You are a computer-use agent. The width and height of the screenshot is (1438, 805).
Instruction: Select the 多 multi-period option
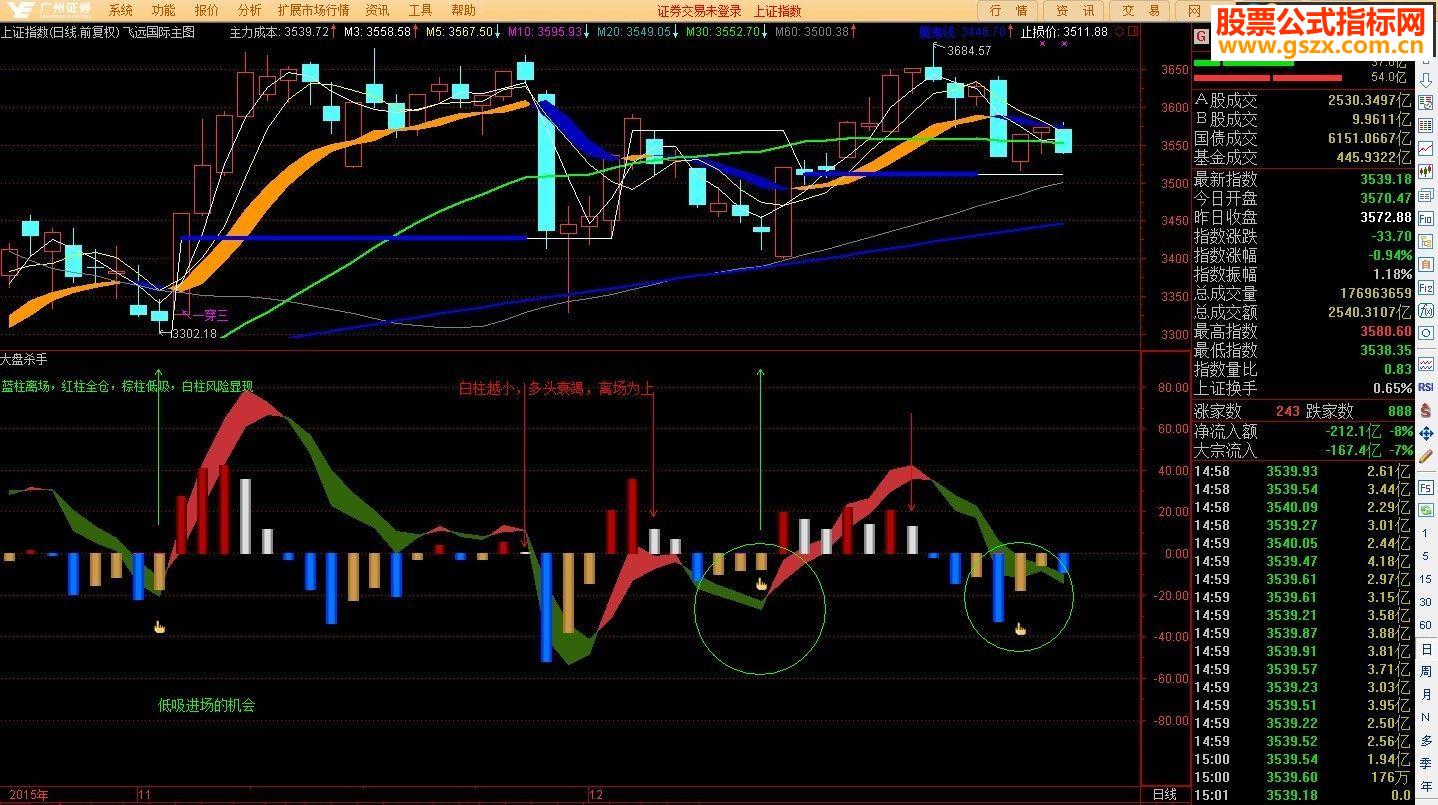1426,741
